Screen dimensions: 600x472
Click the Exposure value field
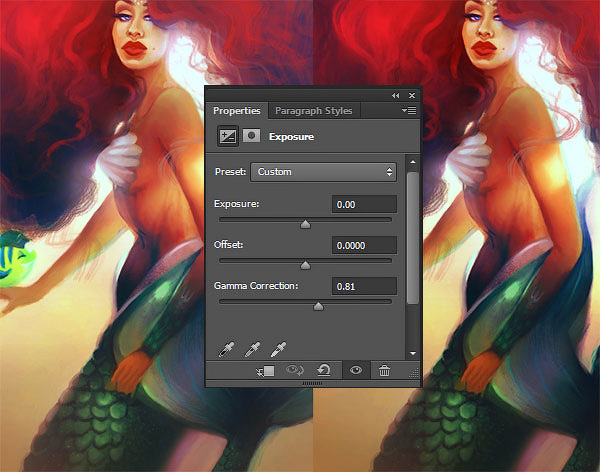pyautogui.click(x=364, y=204)
